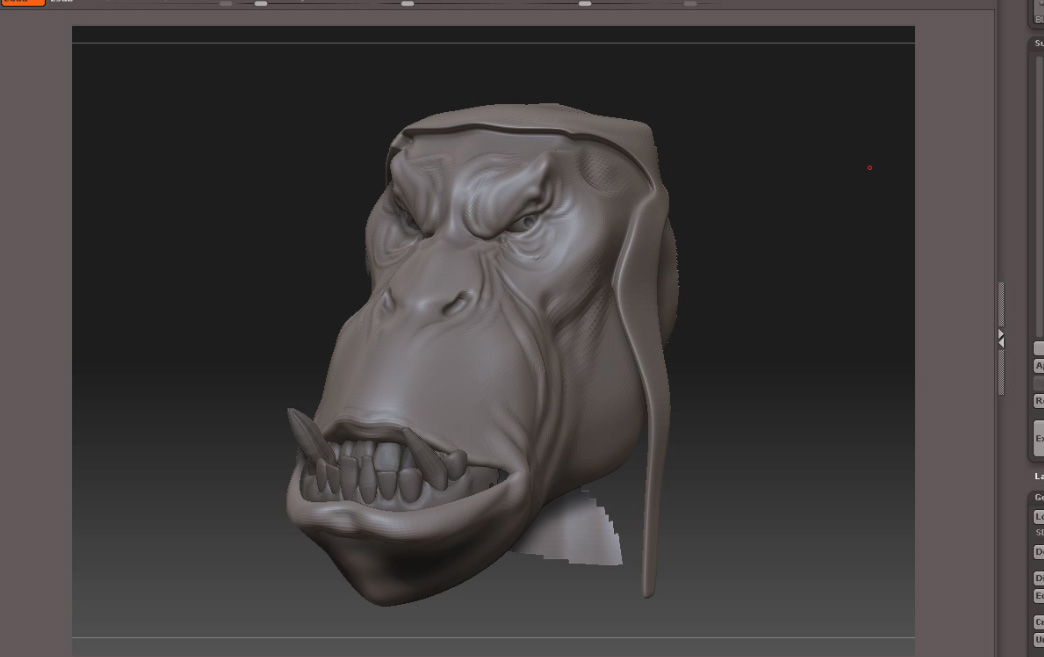Screen dimensions: 1044x657
Task: Click the Edge Loop button below Divide
Action: (x=1038, y=596)
